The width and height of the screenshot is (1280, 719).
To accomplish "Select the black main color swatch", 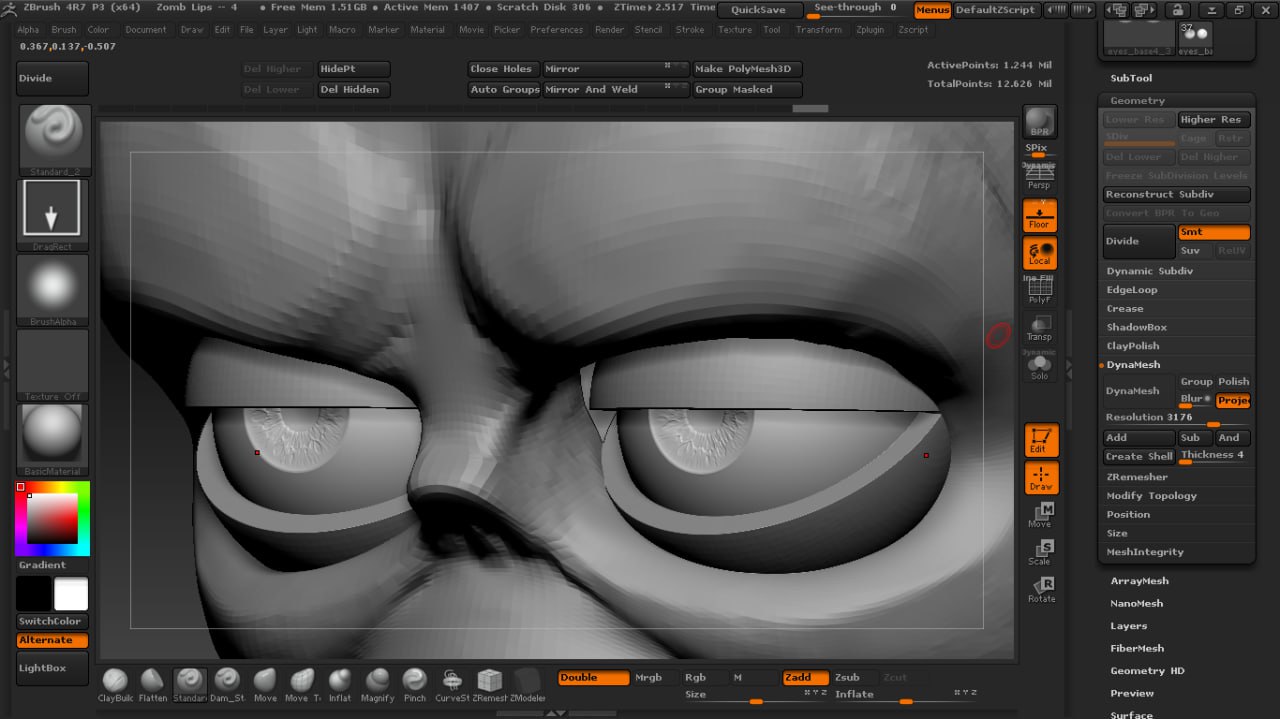I will point(33,594).
